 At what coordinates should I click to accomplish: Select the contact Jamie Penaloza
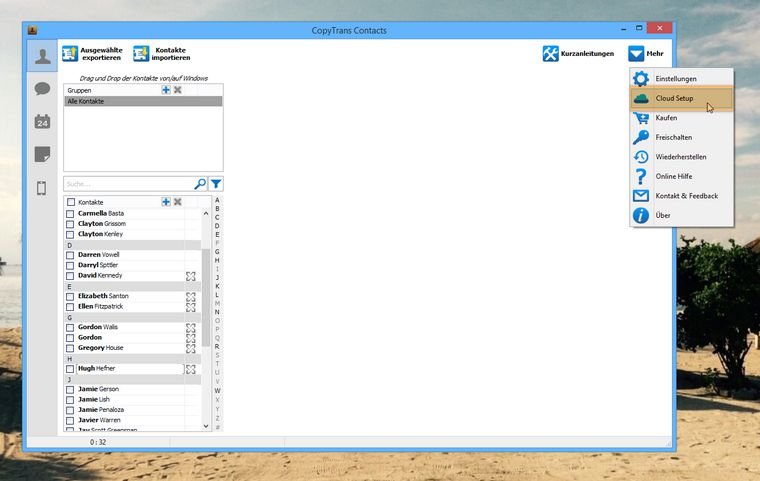(x=101, y=410)
